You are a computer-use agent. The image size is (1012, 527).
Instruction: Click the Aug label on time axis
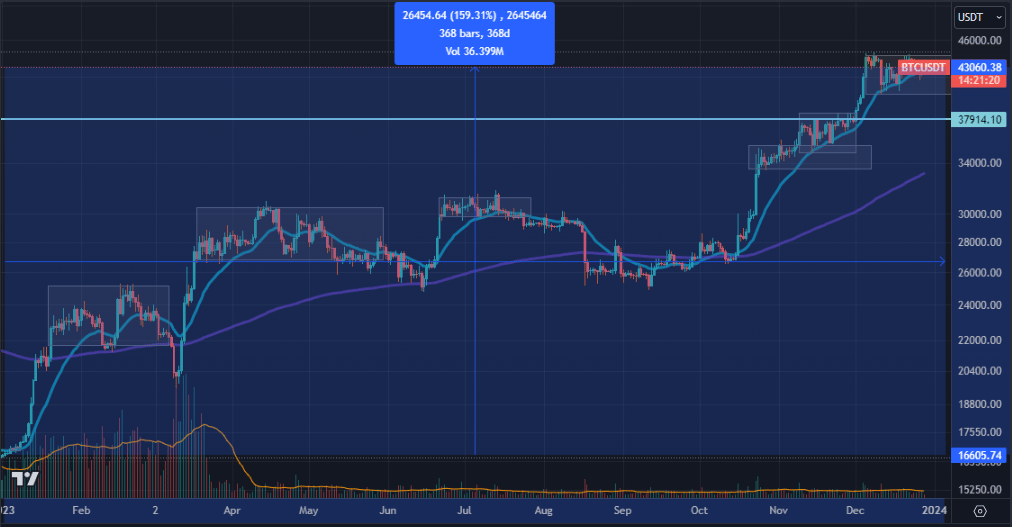543,510
